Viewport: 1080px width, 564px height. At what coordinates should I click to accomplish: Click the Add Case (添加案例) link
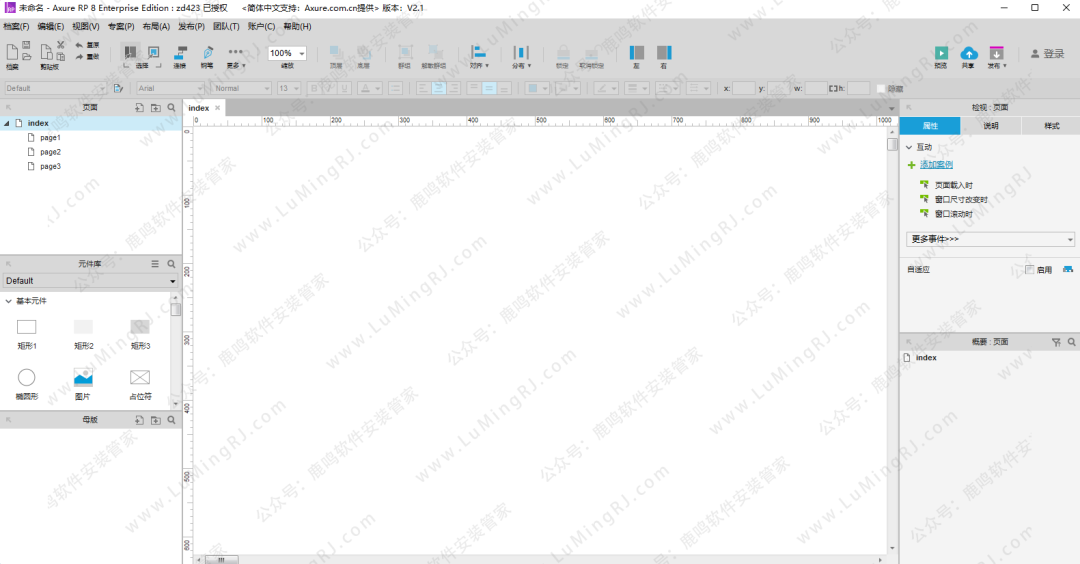[x=936, y=165]
